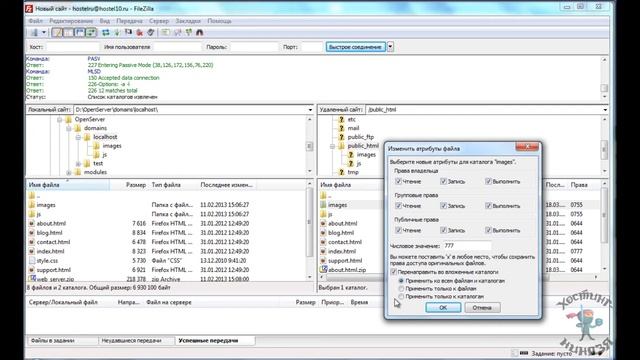Confirm attributes with OK button
The width and height of the screenshot is (640, 360).
tap(443, 308)
